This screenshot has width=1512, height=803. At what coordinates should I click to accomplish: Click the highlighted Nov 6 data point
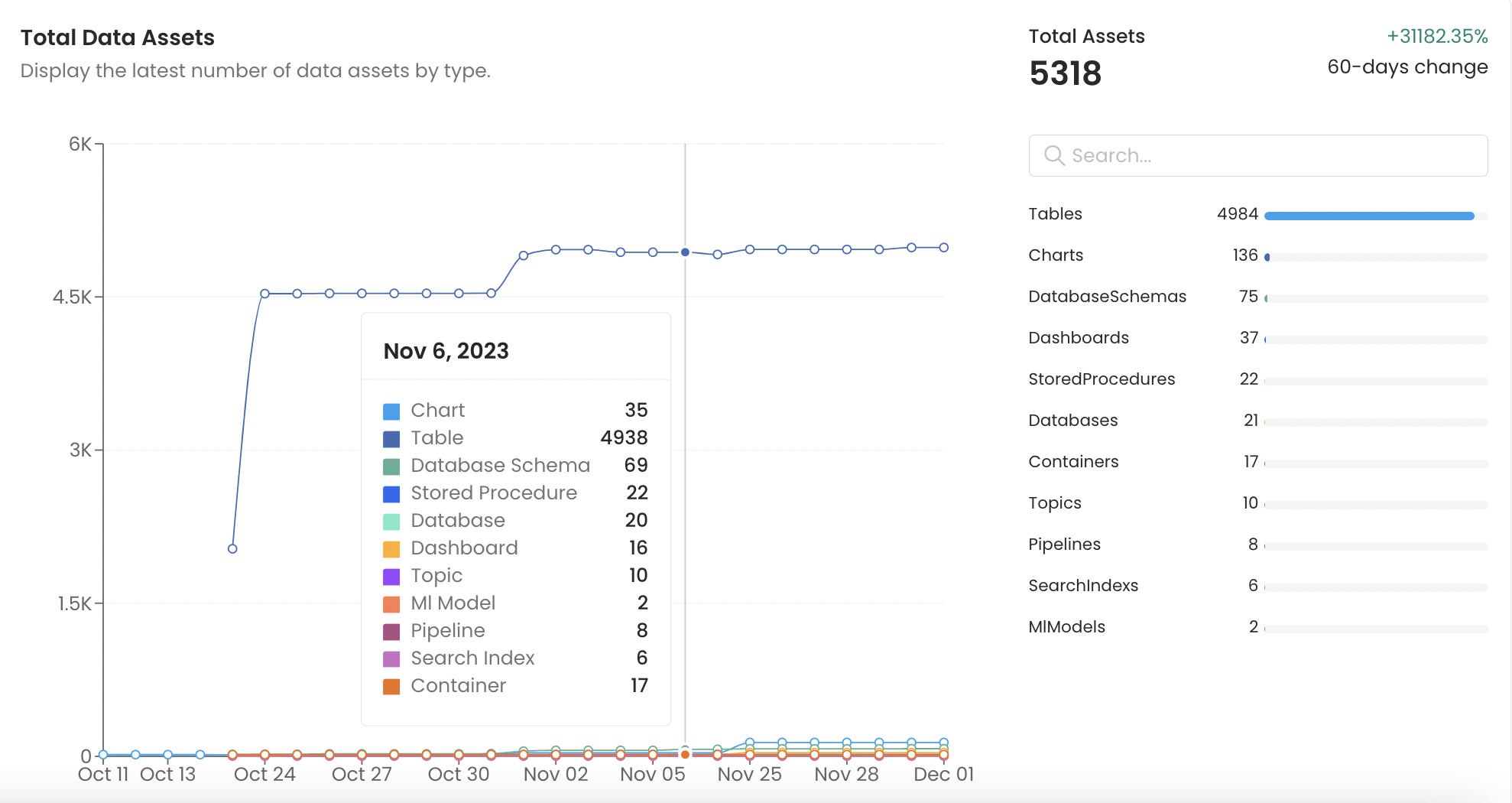point(685,252)
